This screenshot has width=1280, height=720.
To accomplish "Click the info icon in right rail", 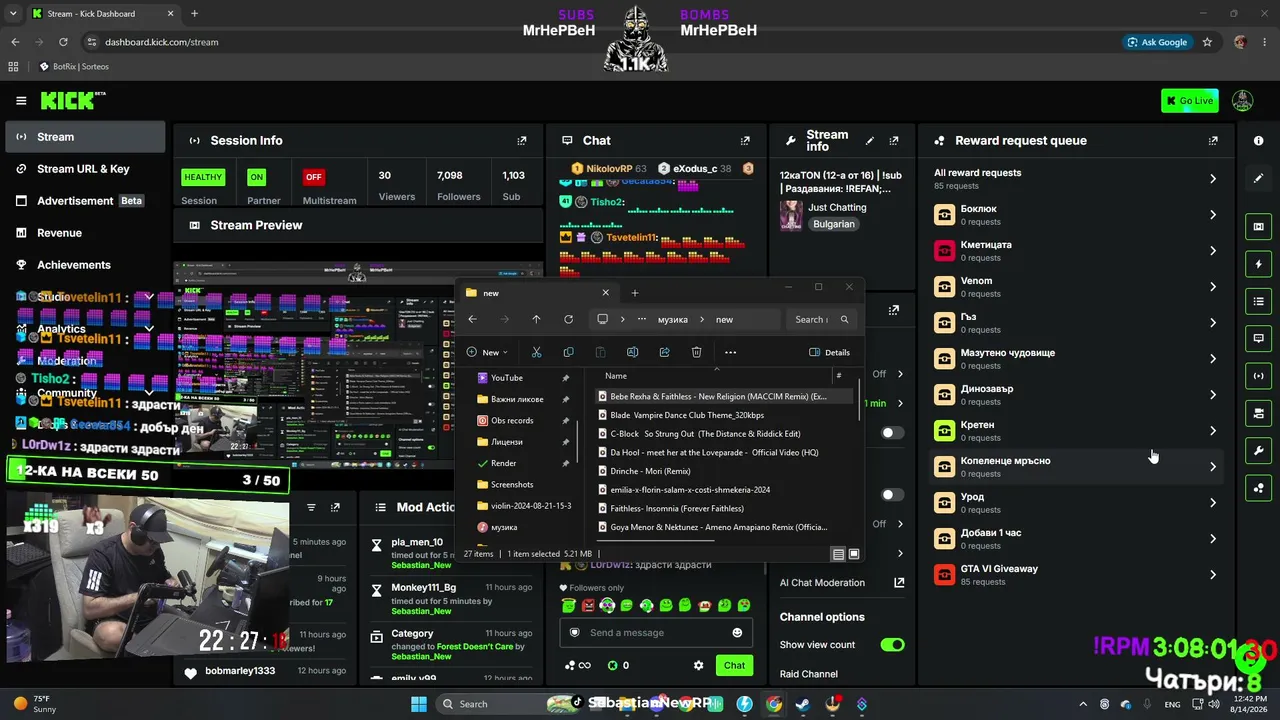I will 1258,141.
